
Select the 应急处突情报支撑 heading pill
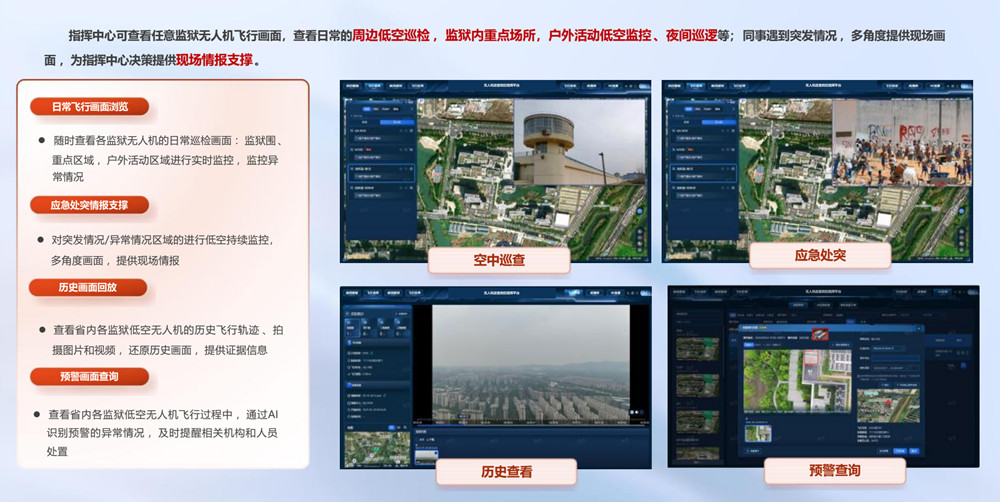[x=89, y=205]
